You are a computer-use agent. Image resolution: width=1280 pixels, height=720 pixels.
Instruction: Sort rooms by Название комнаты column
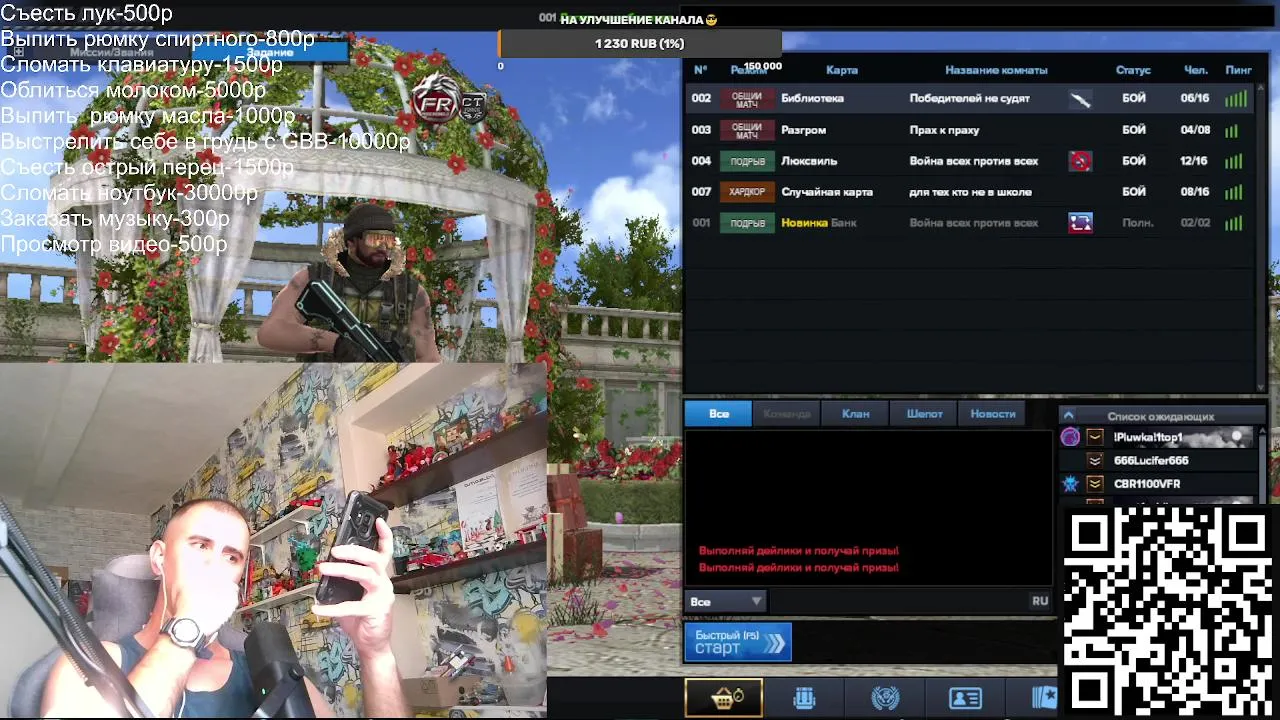click(x=996, y=70)
